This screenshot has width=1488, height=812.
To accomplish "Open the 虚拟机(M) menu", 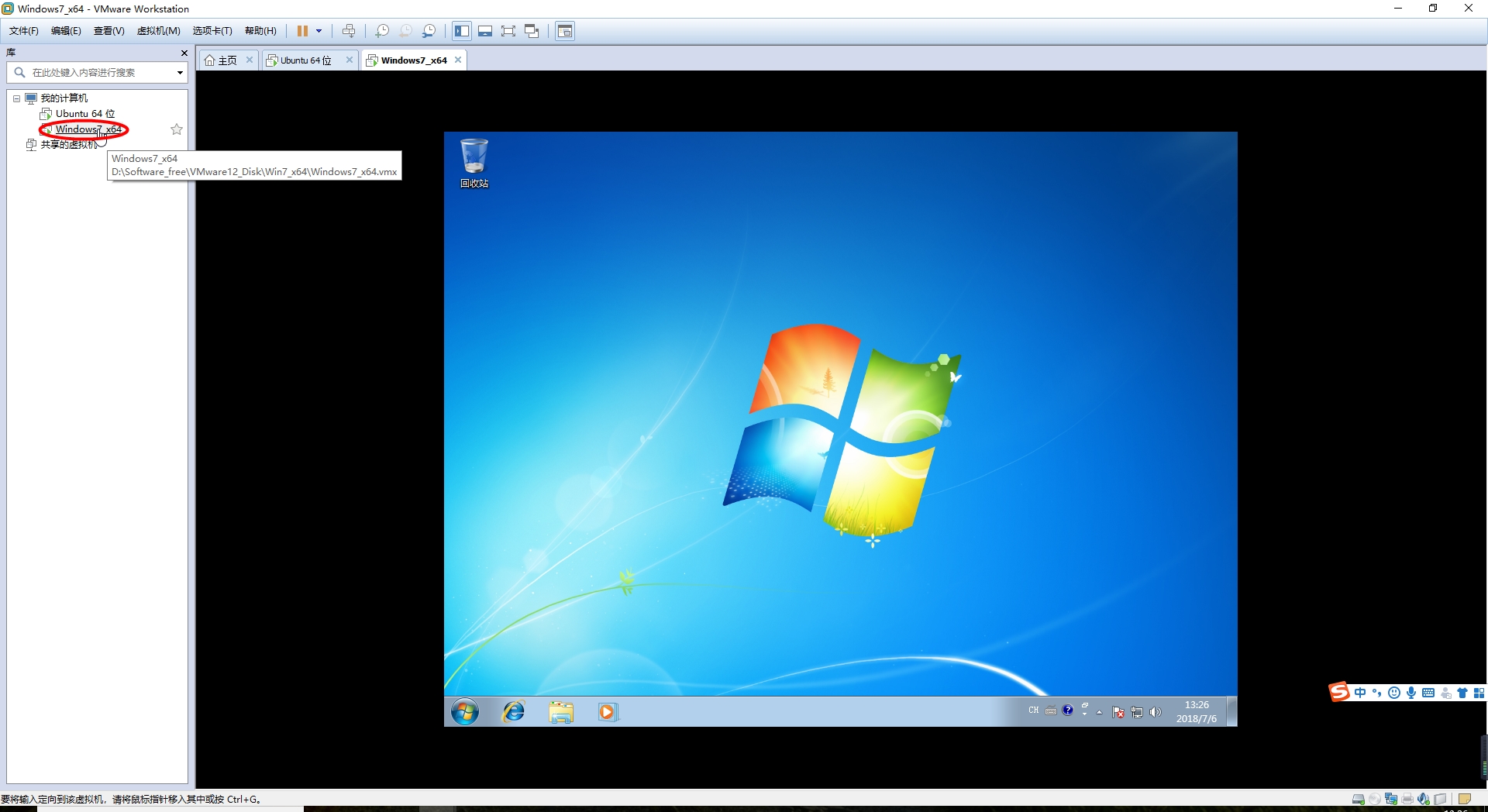I will click(x=158, y=31).
